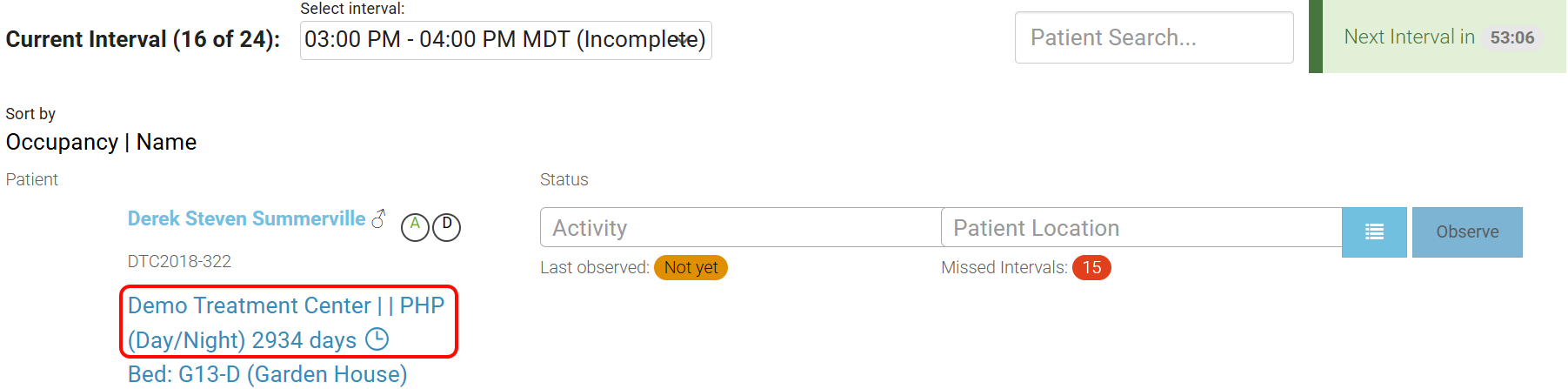Screen dimensions: 1568x389
Task: Click the circled D badge icon
Action: pyautogui.click(x=446, y=227)
